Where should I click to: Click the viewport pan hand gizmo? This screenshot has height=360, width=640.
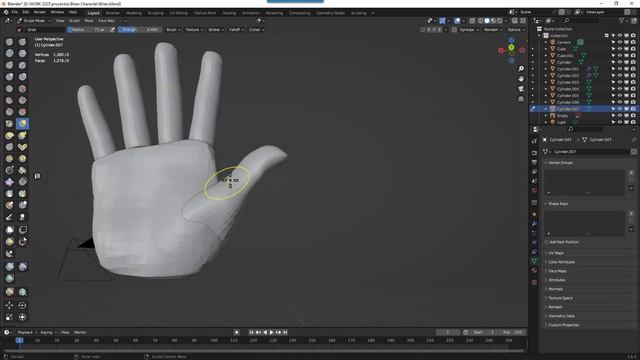(521, 79)
